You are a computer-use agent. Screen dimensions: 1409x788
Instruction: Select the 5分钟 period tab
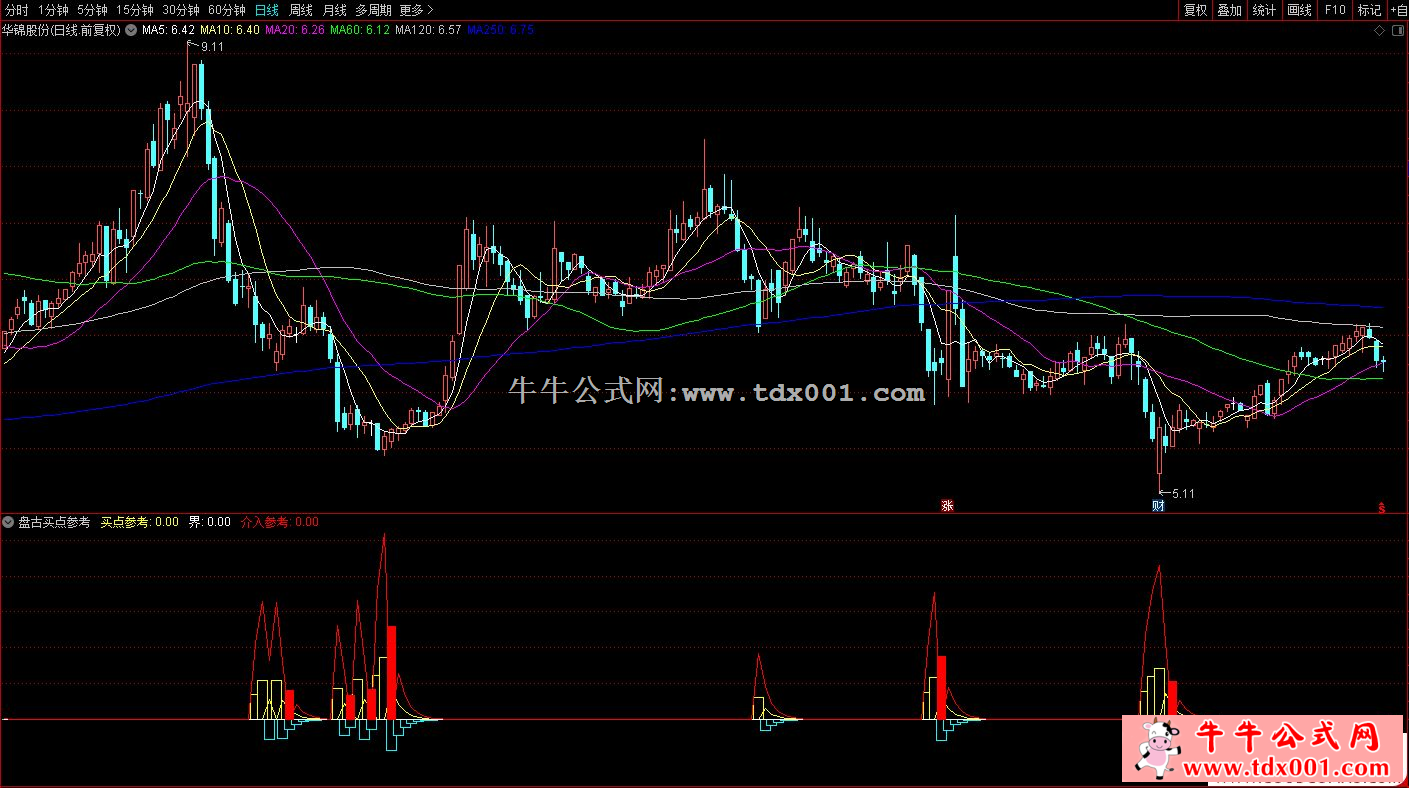tap(91, 10)
